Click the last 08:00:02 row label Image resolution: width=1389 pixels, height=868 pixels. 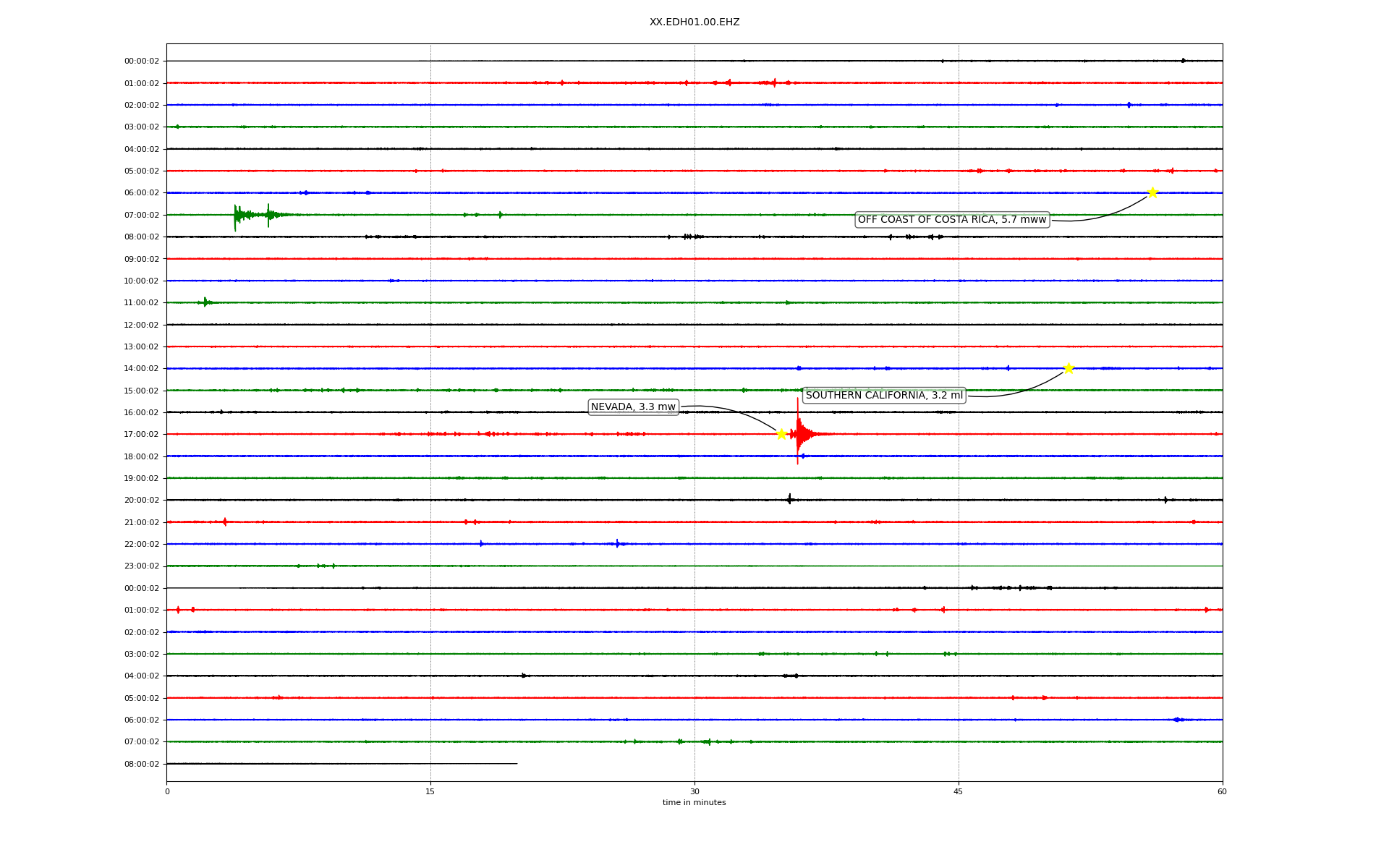point(142,765)
